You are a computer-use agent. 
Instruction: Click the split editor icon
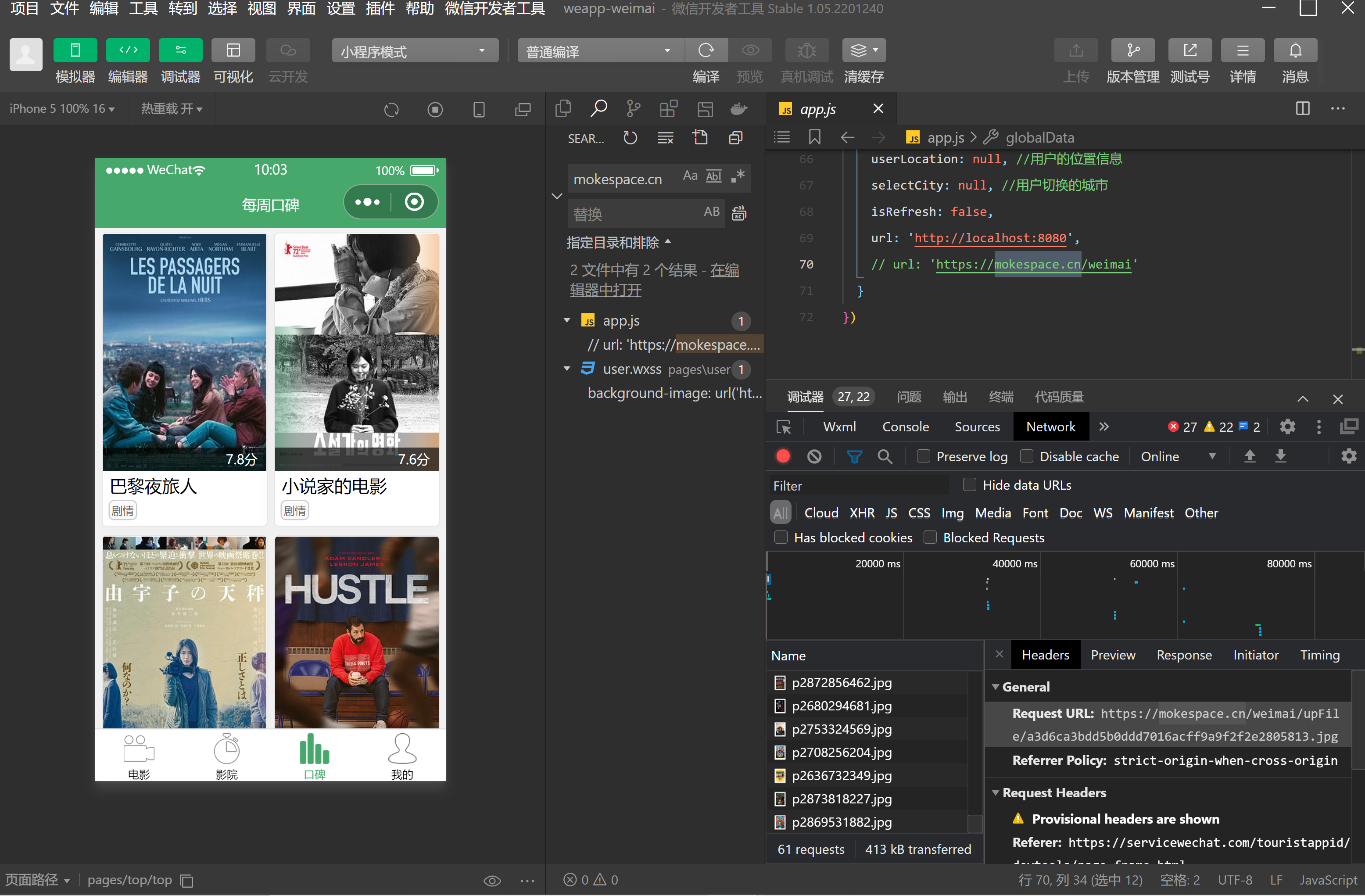click(x=1303, y=108)
